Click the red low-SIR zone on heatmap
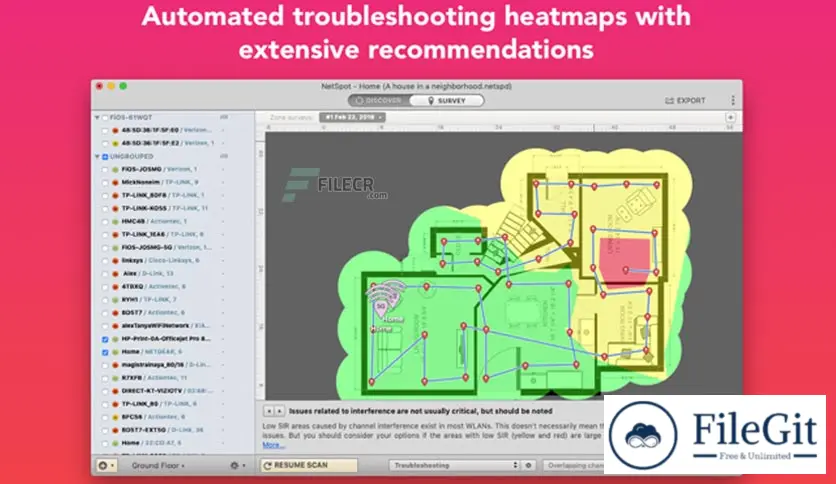This screenshot has height=484, width=836. [625, 264]
